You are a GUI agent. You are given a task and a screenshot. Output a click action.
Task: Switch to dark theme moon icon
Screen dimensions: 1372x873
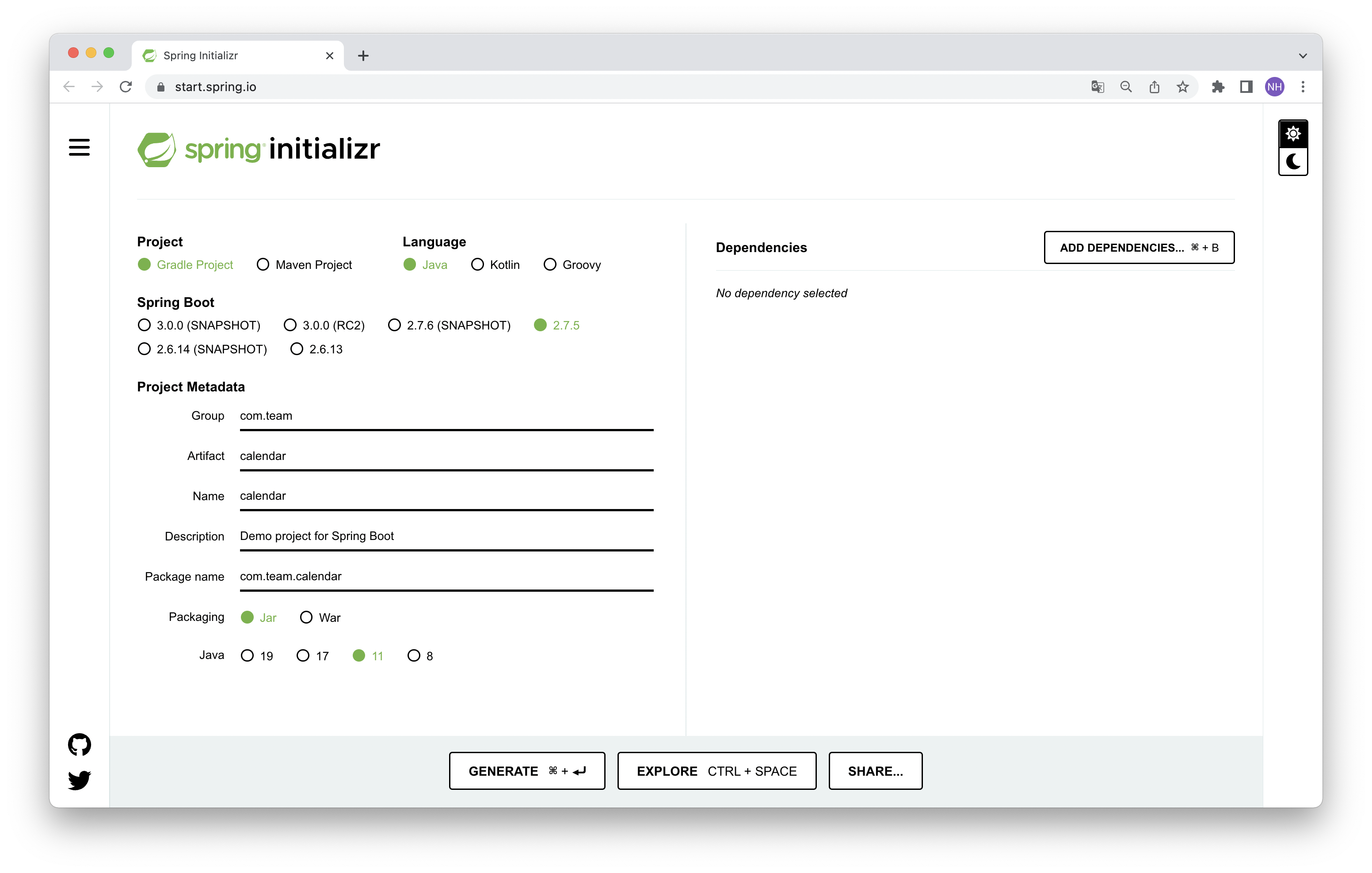[x=1292, y=162]
